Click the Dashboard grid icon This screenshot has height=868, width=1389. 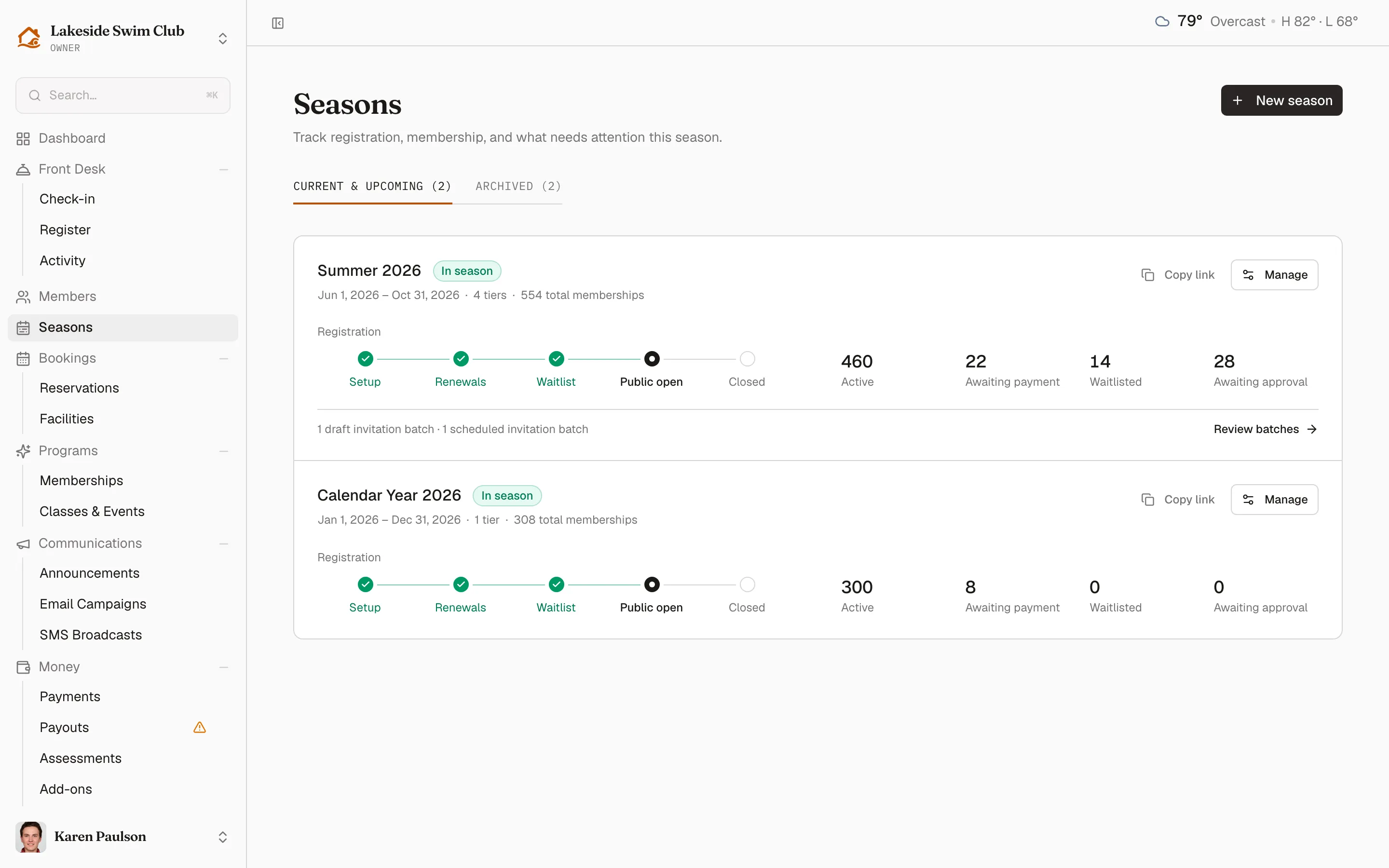pos(23,138)
